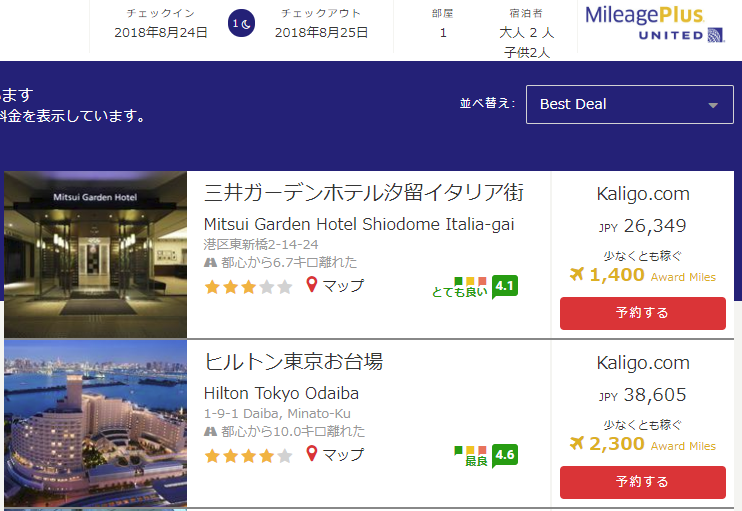The image size is (742, 511).
Task: Open the Best Deal sort dropdown
Action: pyautogui.click(x=629, y=104)
